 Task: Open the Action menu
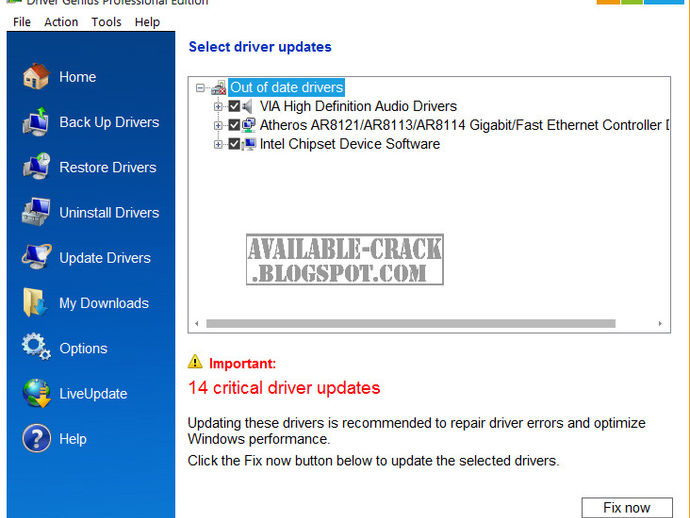point(61,22)
